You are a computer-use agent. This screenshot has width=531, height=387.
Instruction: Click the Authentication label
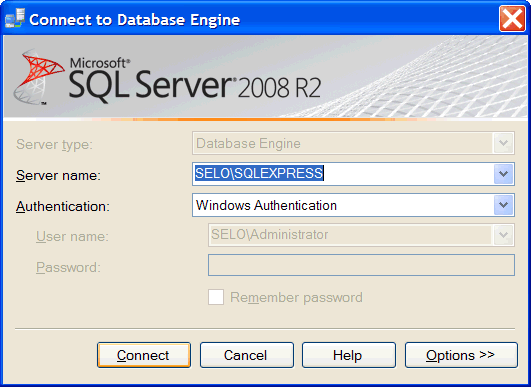point(63,206)
